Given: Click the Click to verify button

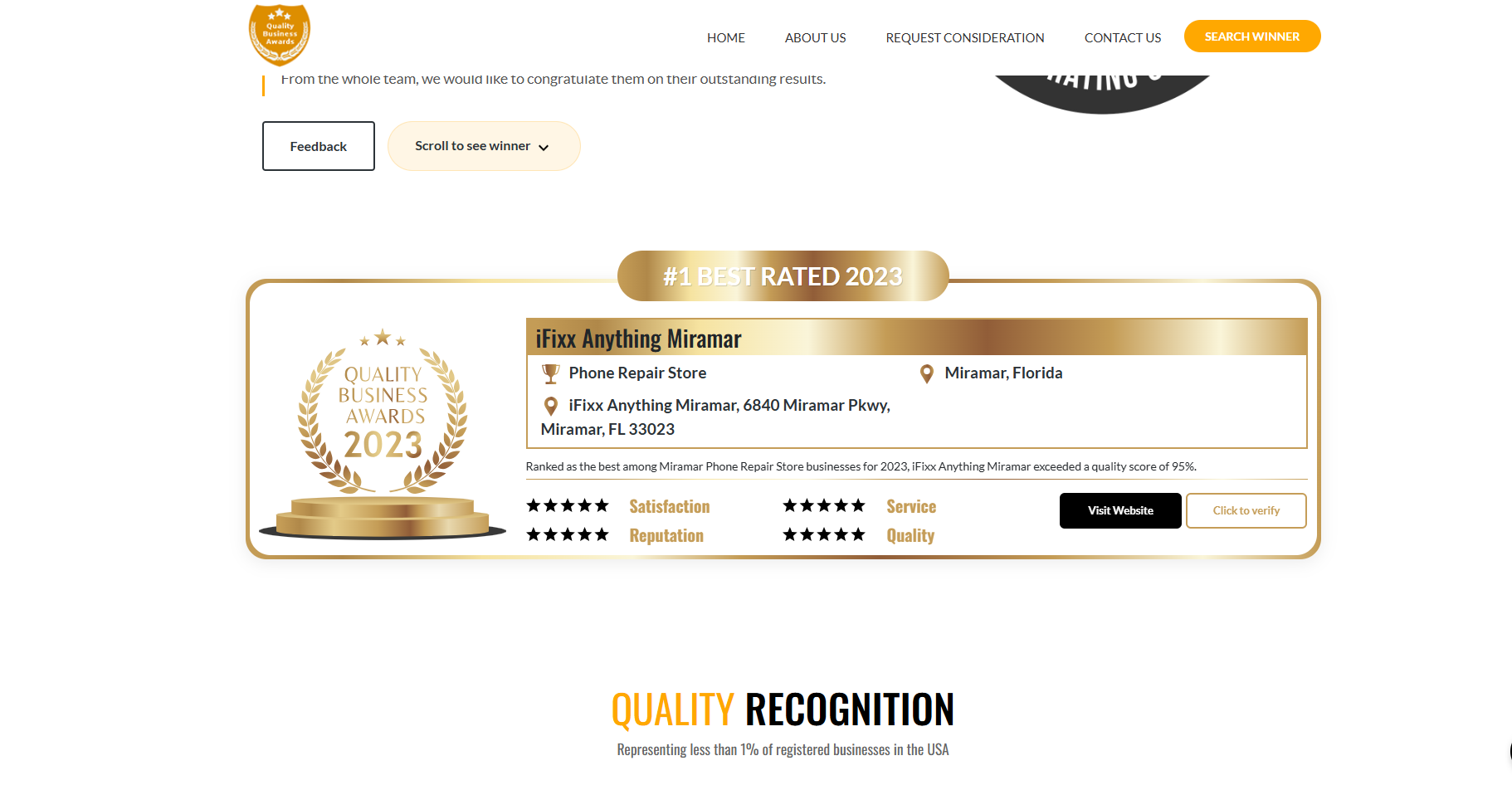Looking at the screenshot, I should pyautogui.click(x=1246, y=511).
